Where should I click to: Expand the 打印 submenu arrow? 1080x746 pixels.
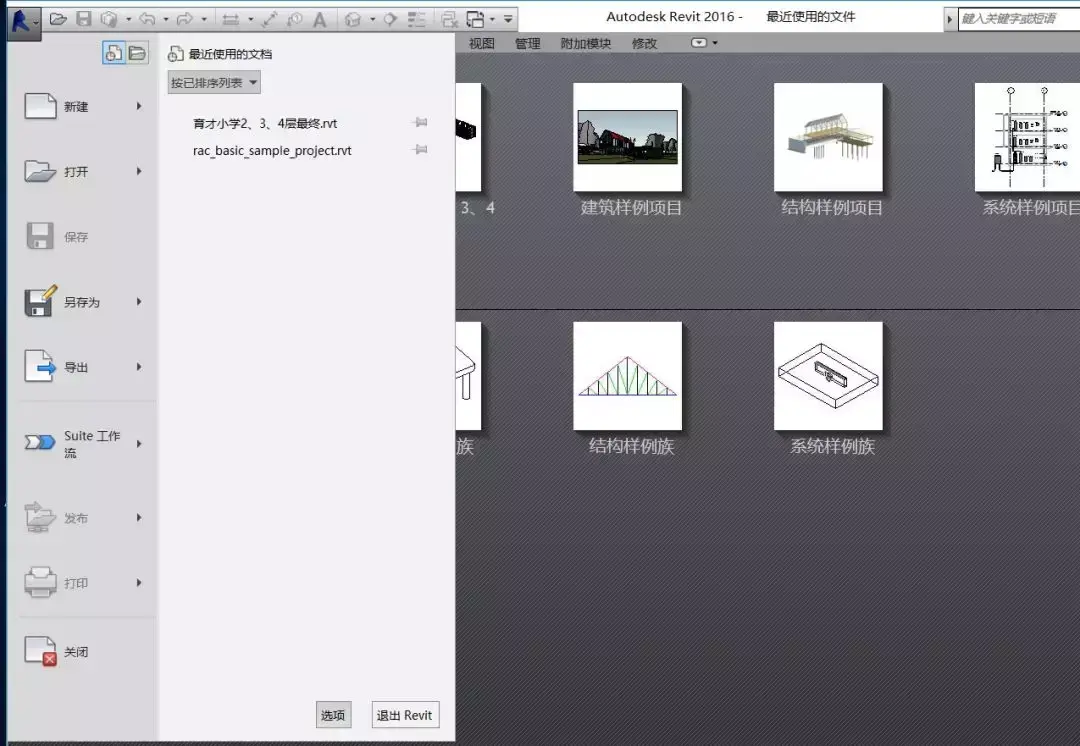139,583
